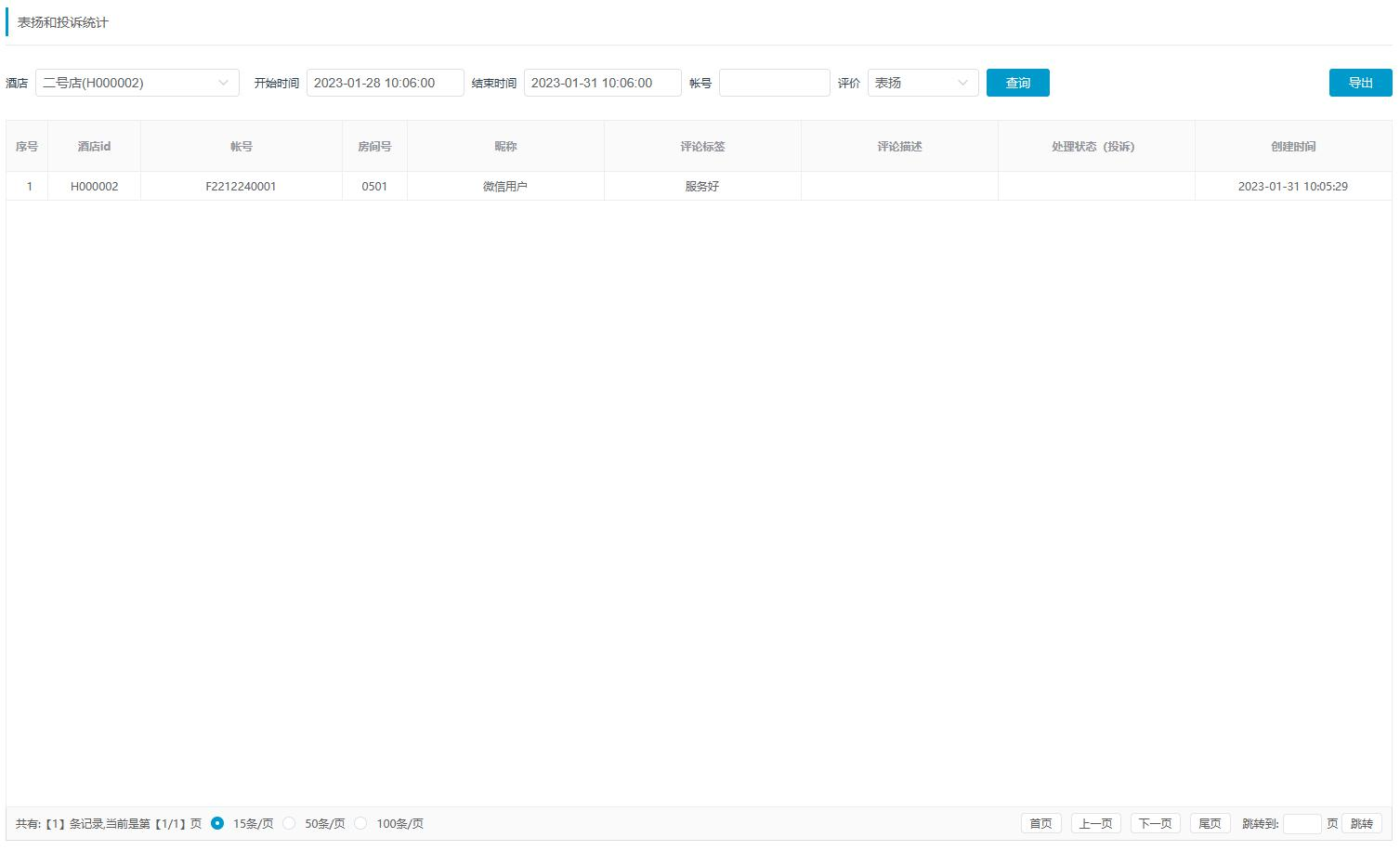Select account cell F2212240001
This screenshot has height=851, width=1400.
[241, 187]
